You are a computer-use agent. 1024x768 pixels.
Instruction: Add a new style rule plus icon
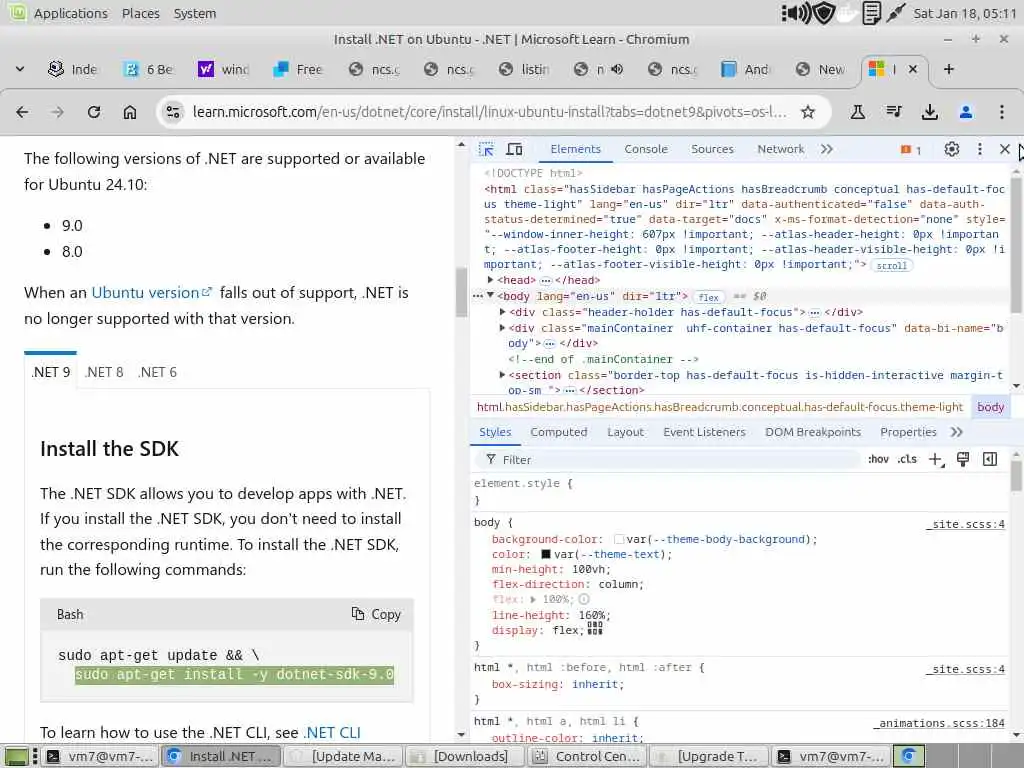pyautogui.click(x=936, y=460)
